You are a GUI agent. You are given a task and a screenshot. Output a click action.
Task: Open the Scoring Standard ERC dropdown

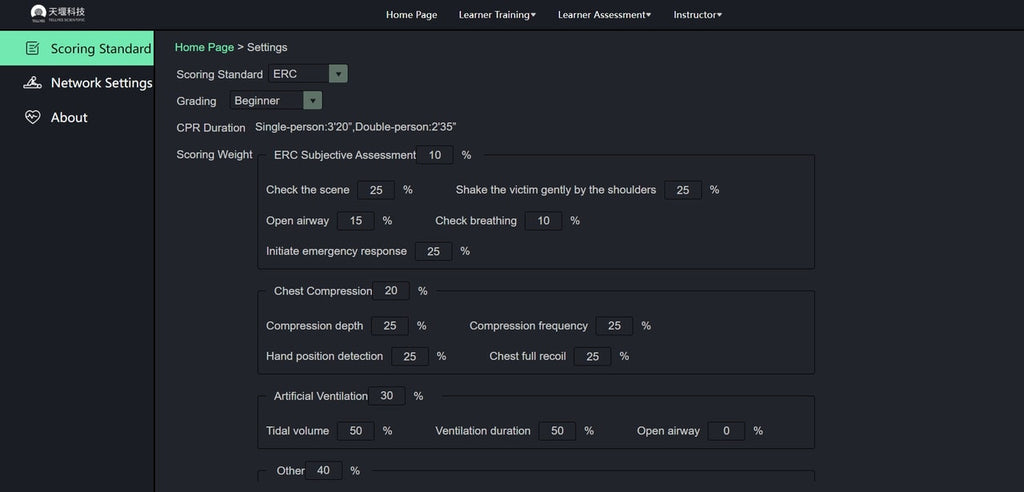tap(338, 74)
